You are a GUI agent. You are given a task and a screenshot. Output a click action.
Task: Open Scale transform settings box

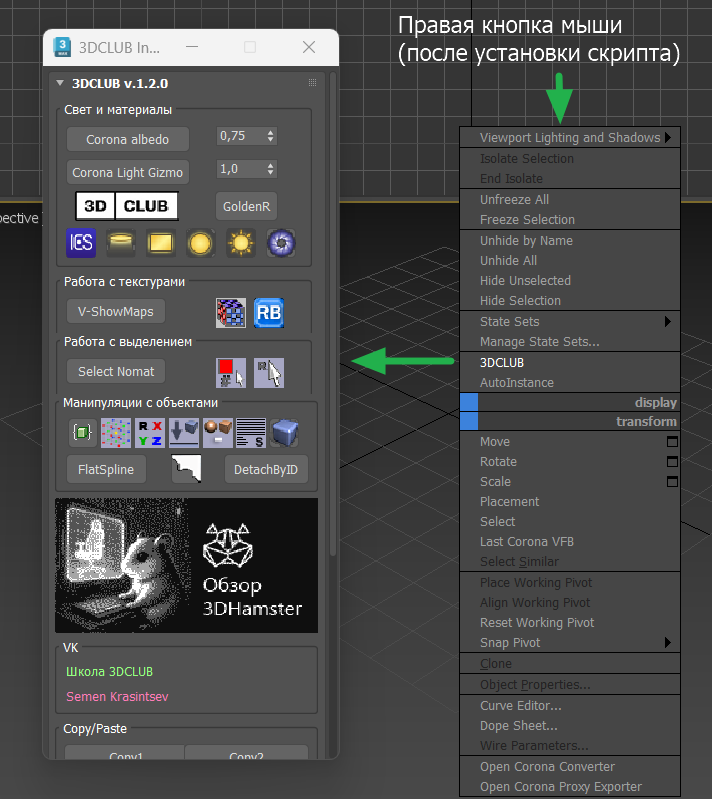click(x=672, y=482)
